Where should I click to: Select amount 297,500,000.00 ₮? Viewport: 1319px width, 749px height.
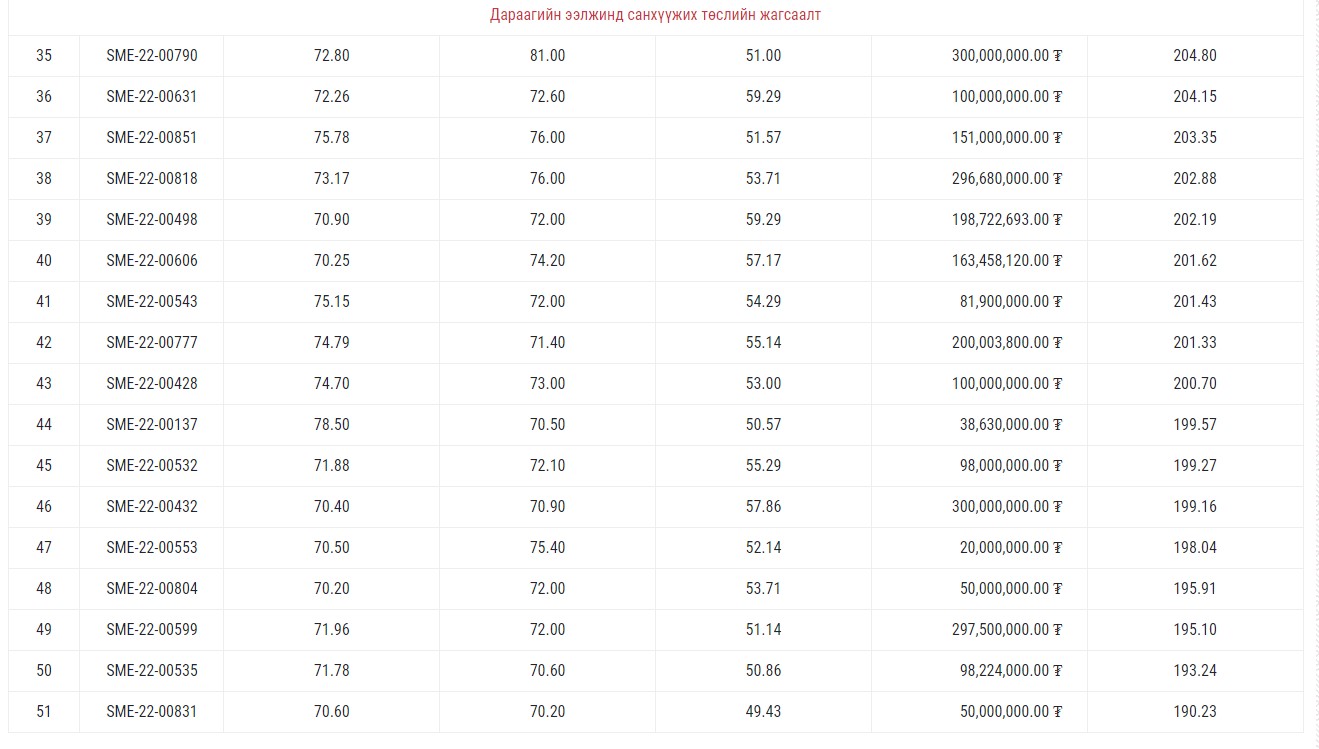(x=1006, y=630)
